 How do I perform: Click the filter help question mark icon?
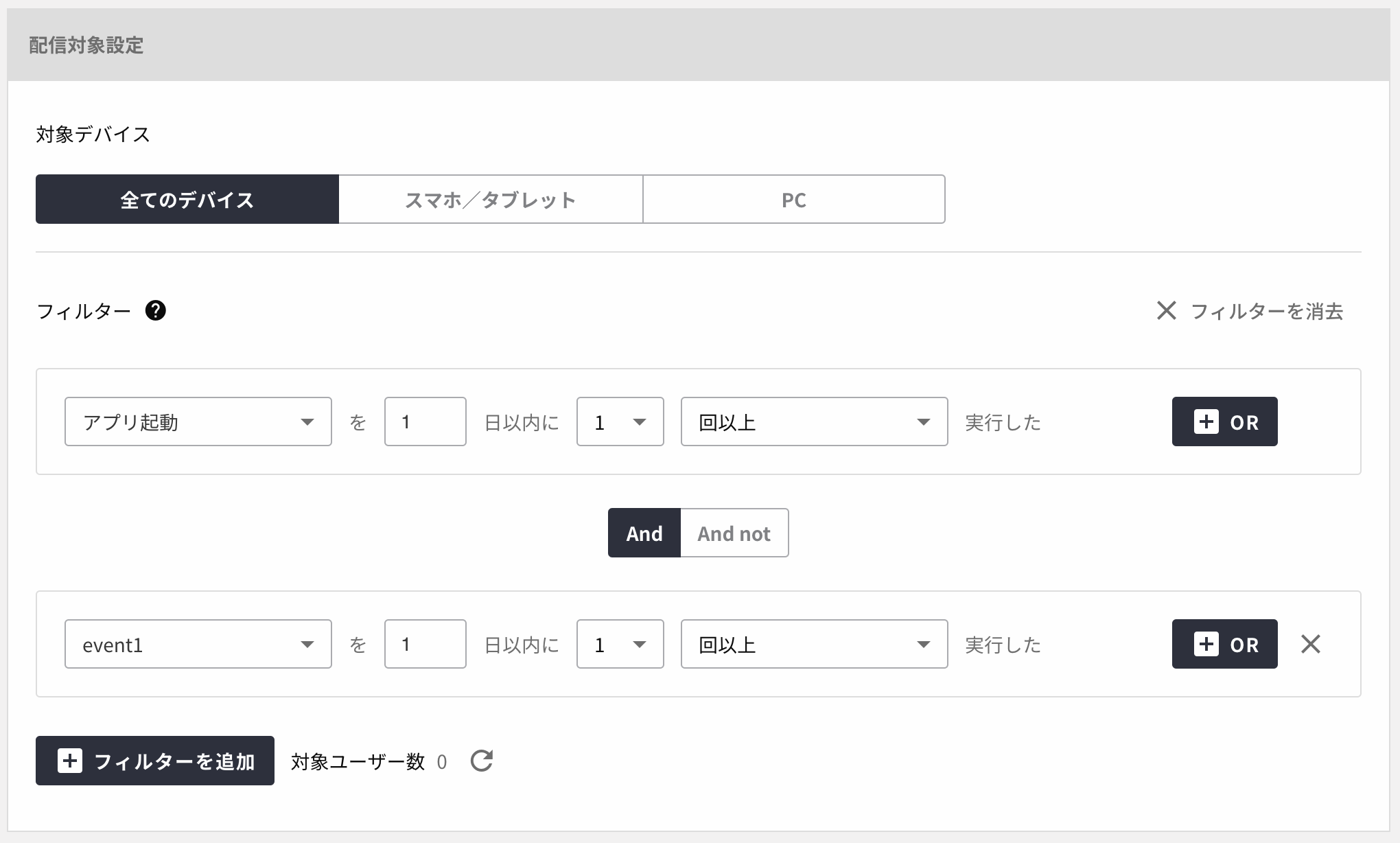(x=156, y=311)
